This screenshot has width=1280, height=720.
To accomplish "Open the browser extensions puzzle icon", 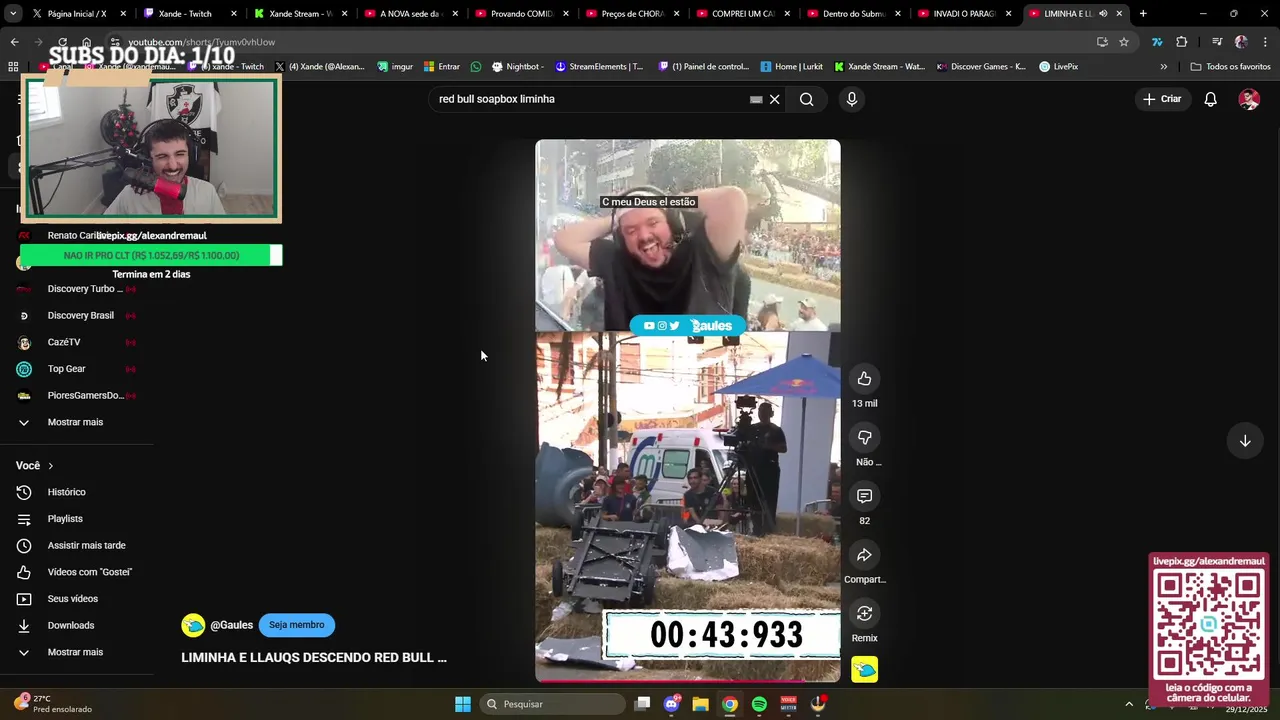I will (x=1182, y=42).
